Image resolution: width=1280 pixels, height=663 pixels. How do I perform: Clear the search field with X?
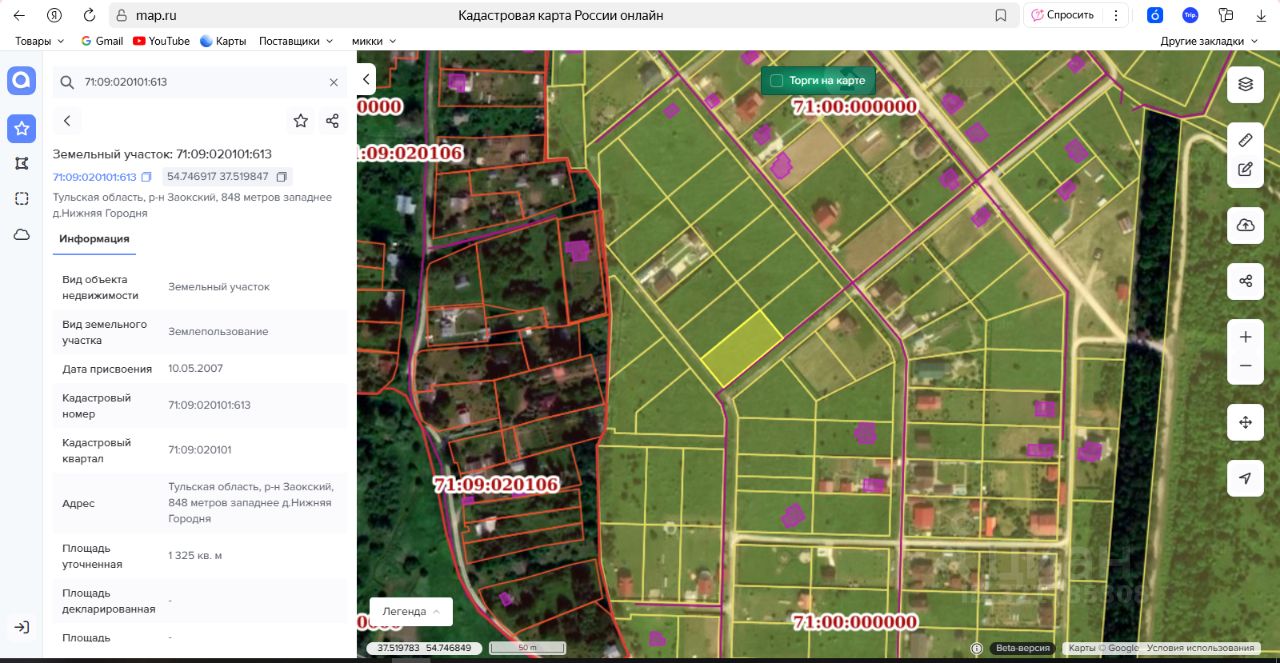tap(334, 82)
